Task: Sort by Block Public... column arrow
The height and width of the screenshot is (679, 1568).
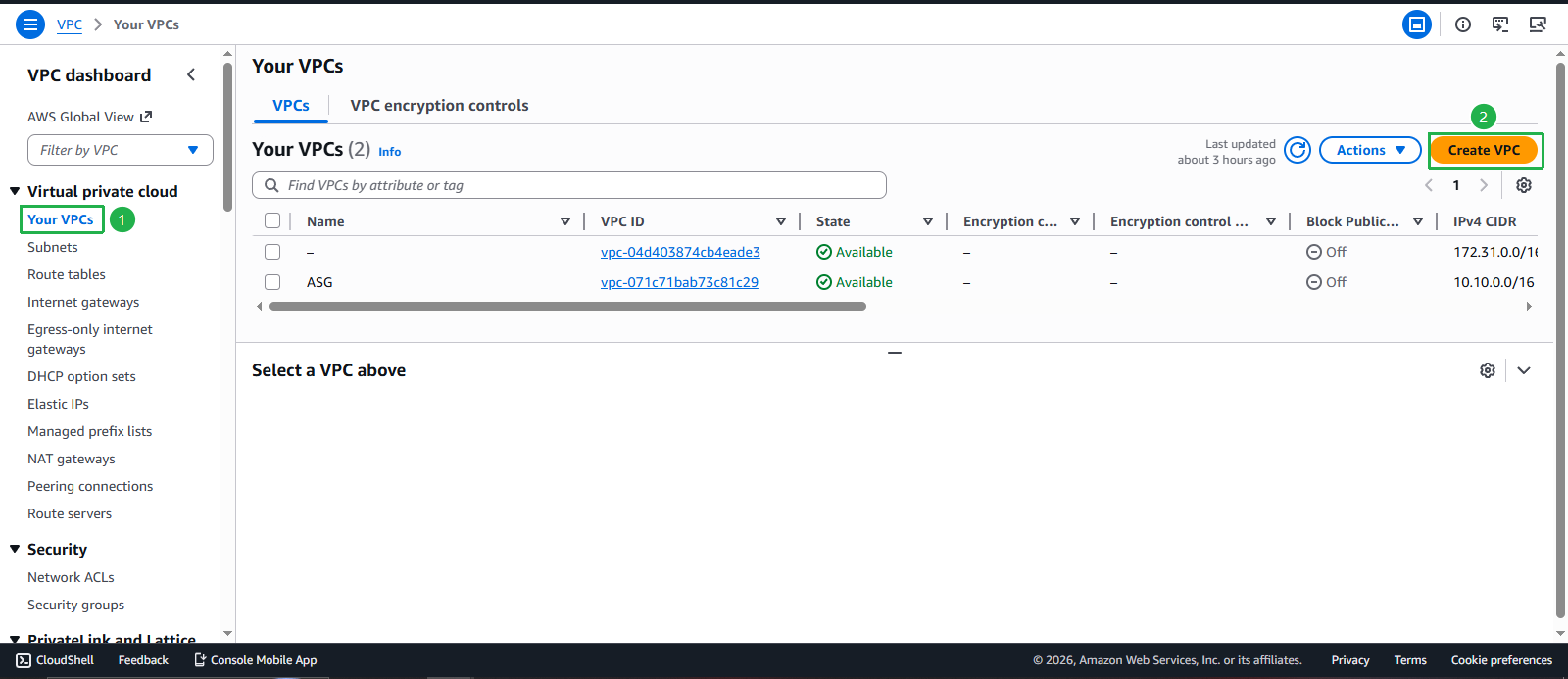Action: click(x=1418, y=221)
